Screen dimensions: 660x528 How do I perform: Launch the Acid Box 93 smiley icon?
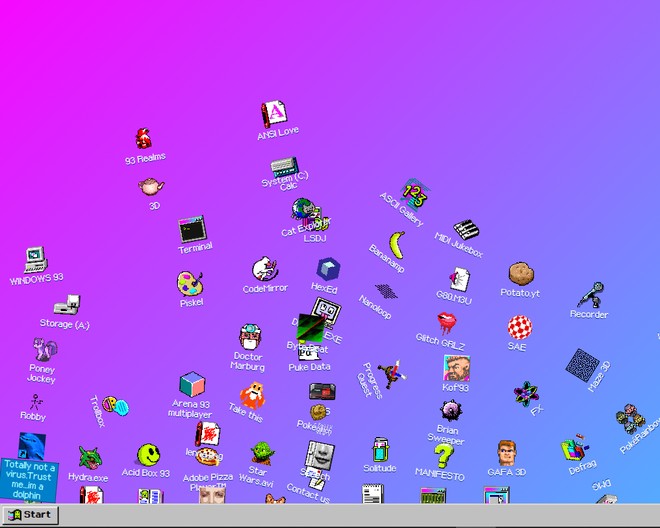[148, 456]
